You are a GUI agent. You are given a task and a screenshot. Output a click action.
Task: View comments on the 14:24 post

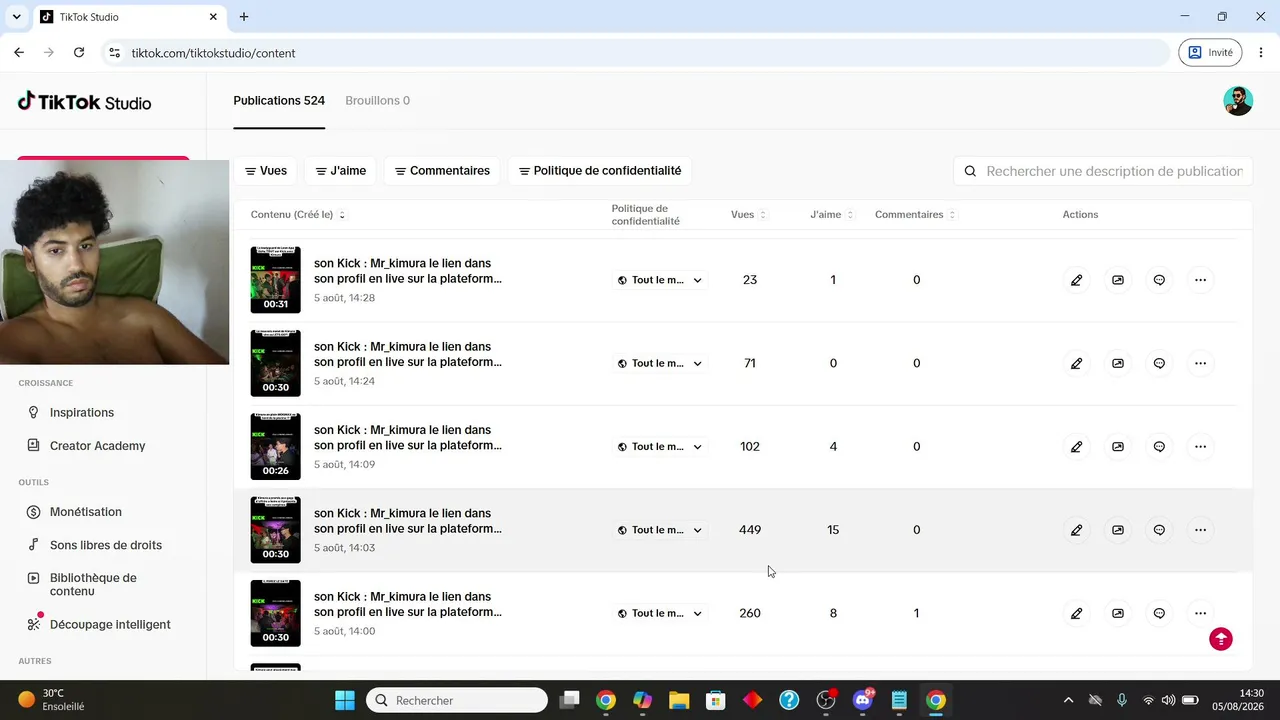tap(1159, 363)
